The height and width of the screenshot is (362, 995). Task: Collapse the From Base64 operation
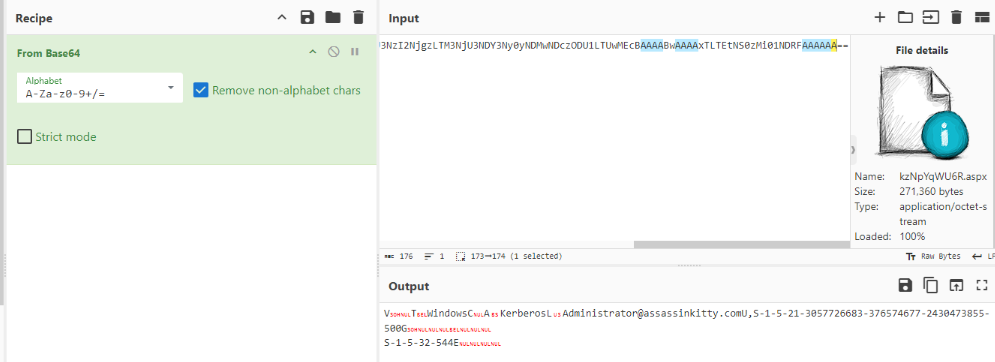312,52
